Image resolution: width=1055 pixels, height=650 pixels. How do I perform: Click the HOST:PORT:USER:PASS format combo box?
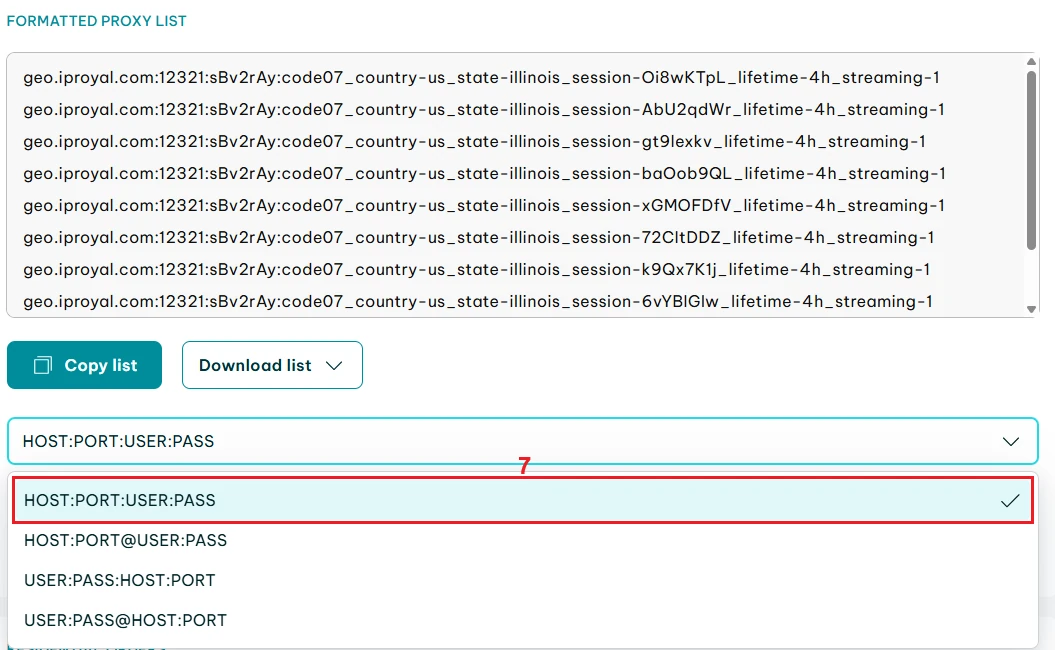tap(500, 441)
